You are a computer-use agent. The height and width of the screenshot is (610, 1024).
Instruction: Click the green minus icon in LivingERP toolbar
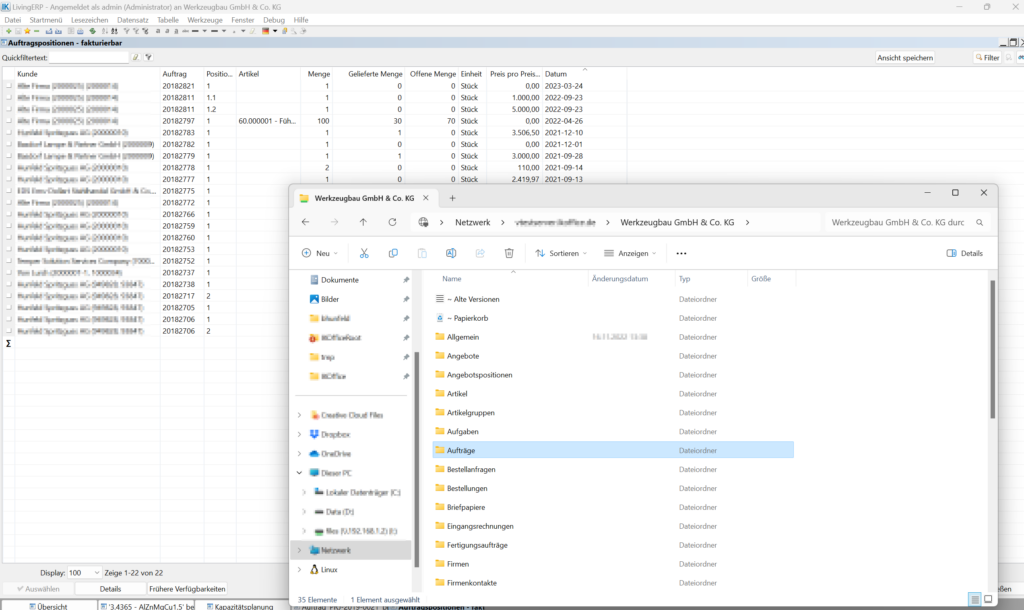[36, 31]
